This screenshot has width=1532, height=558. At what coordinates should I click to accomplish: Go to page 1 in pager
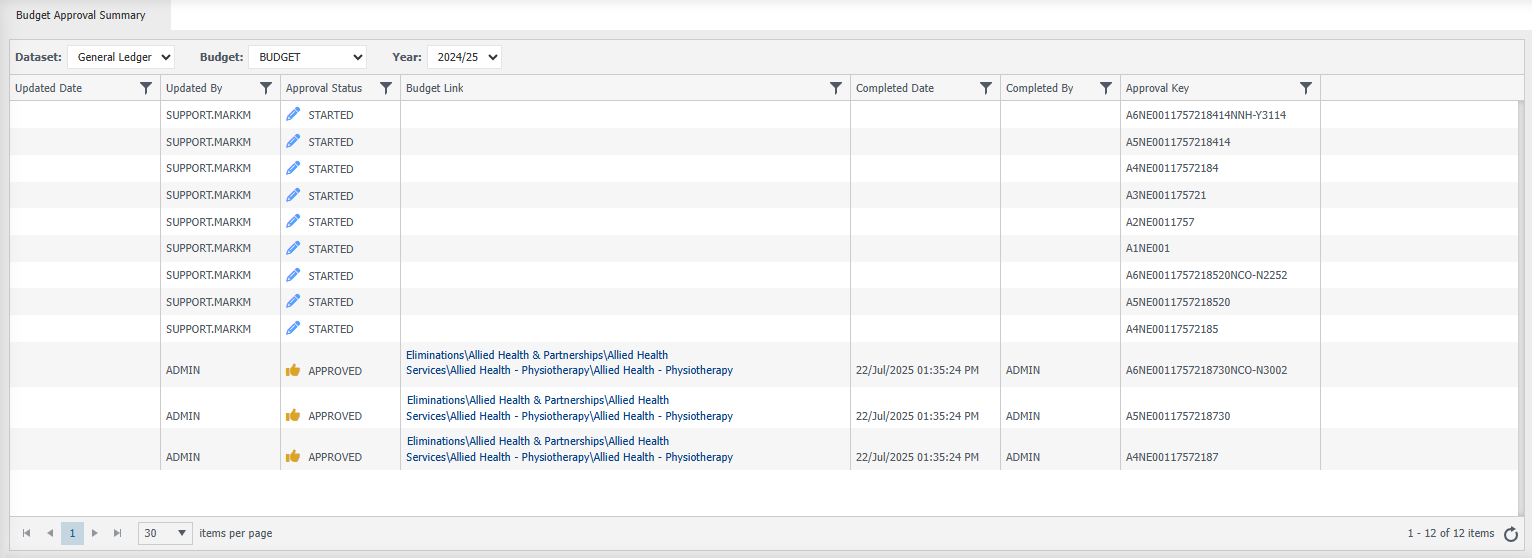pos(72,533)
